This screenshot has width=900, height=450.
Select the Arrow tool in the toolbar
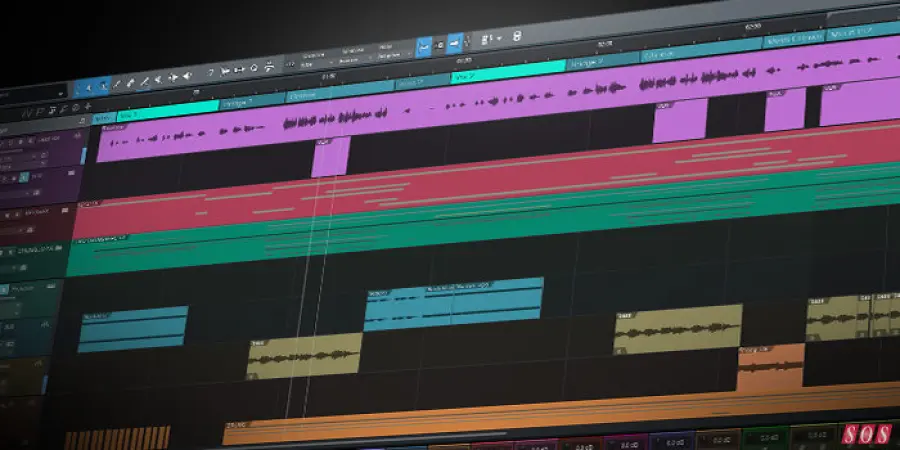click(x=88, y=88)
